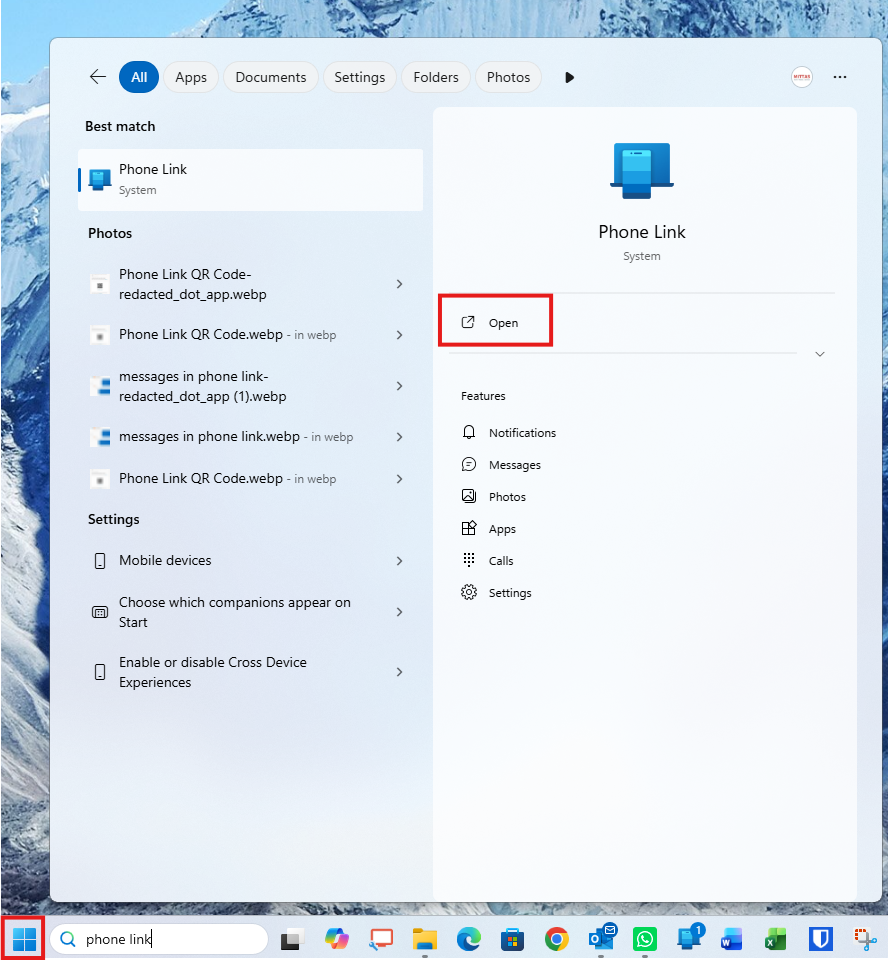The height and width of the screenshot is (961, 888).
Task: Open the Settings feature with gear icon
Action: click(496, 593)
